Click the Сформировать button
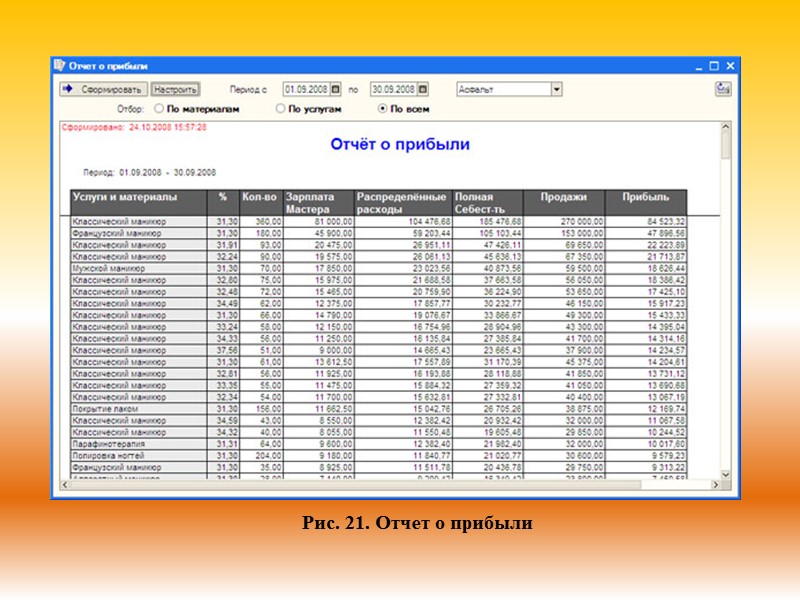800x600 pixels. 104,89
